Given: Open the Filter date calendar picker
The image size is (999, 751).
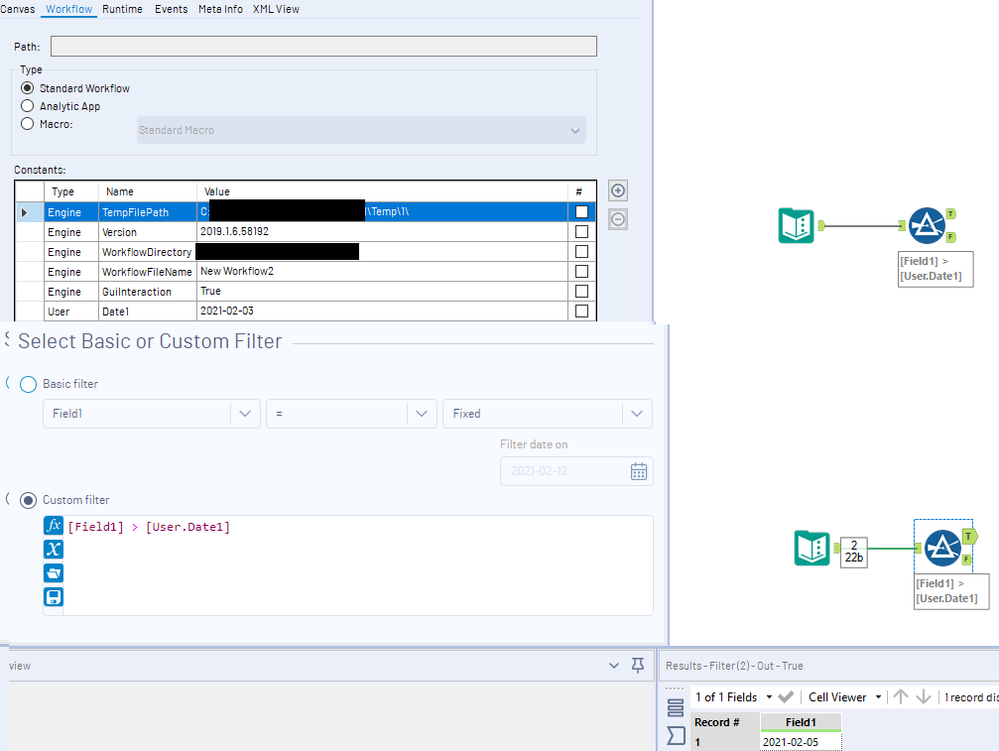Looking at the screenshot, I should pyautogui.click(x=638, y=471).
